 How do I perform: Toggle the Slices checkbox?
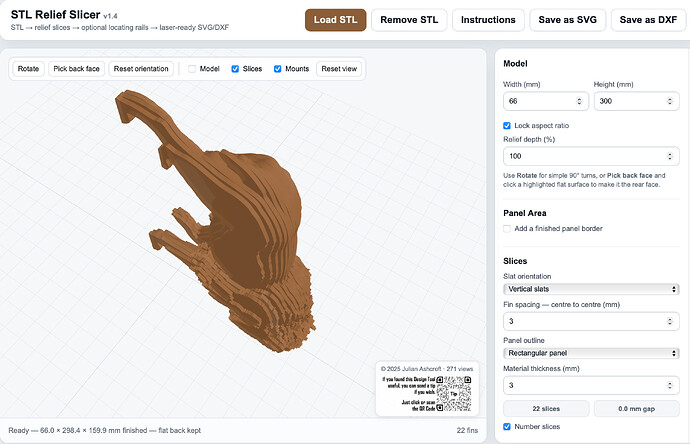click(x=235, y=69)
